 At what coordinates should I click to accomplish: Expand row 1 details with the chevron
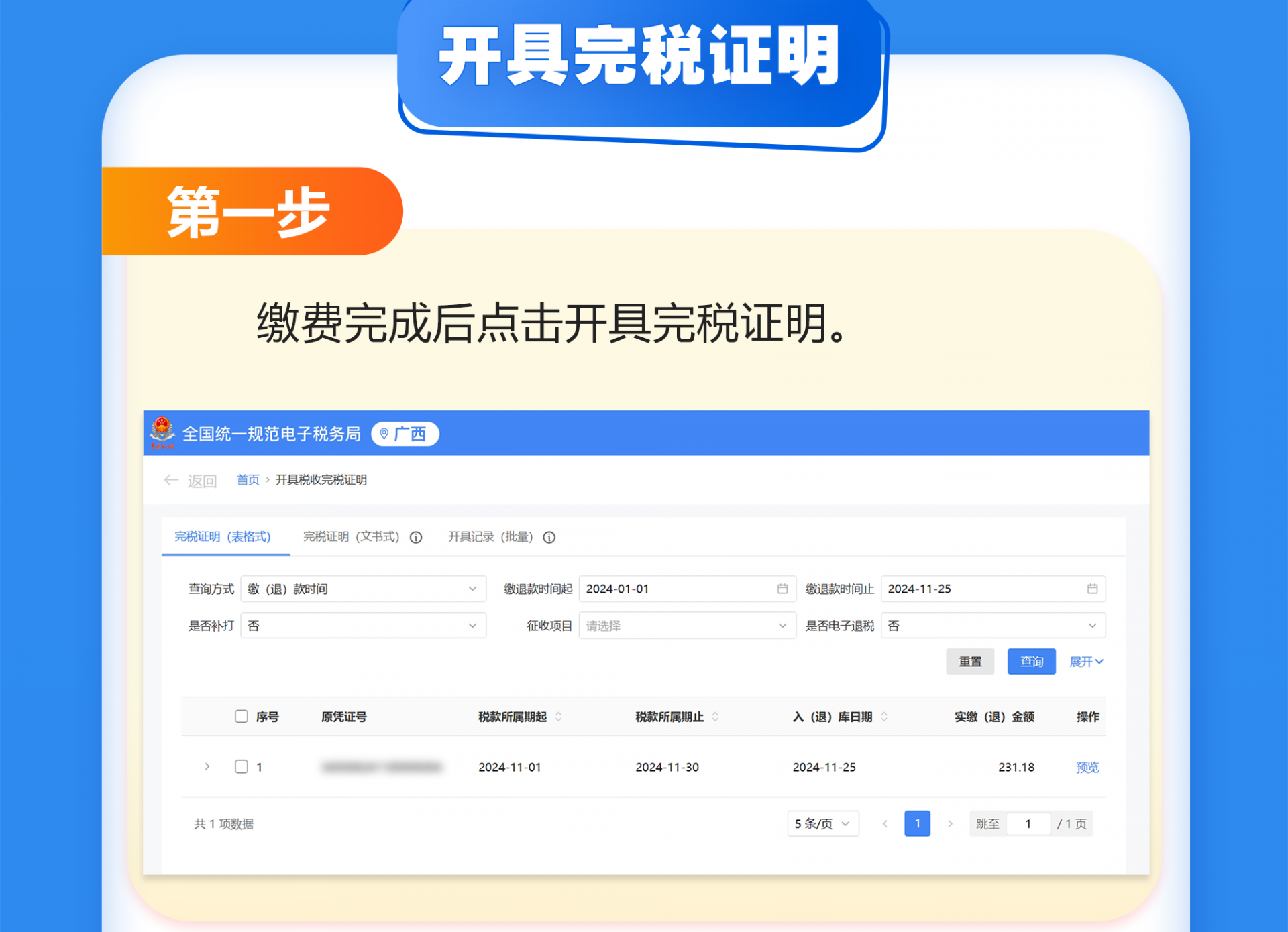tap(207, 766)
